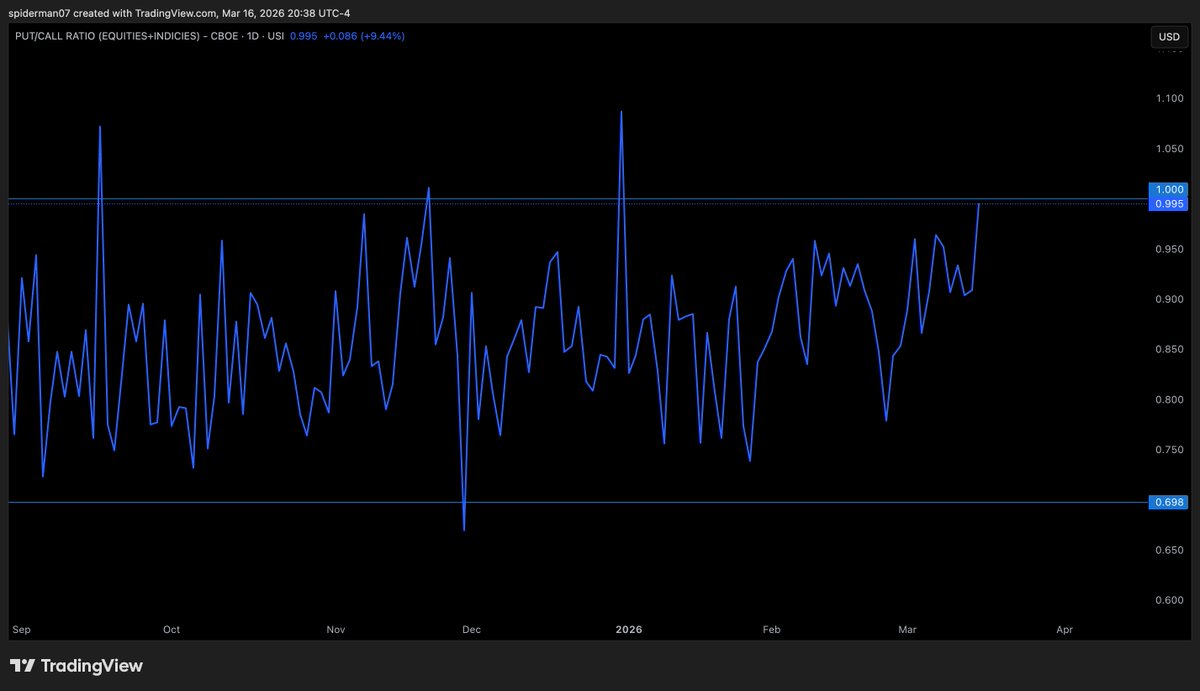Click the 2026 label on time axis

[629, 630]
